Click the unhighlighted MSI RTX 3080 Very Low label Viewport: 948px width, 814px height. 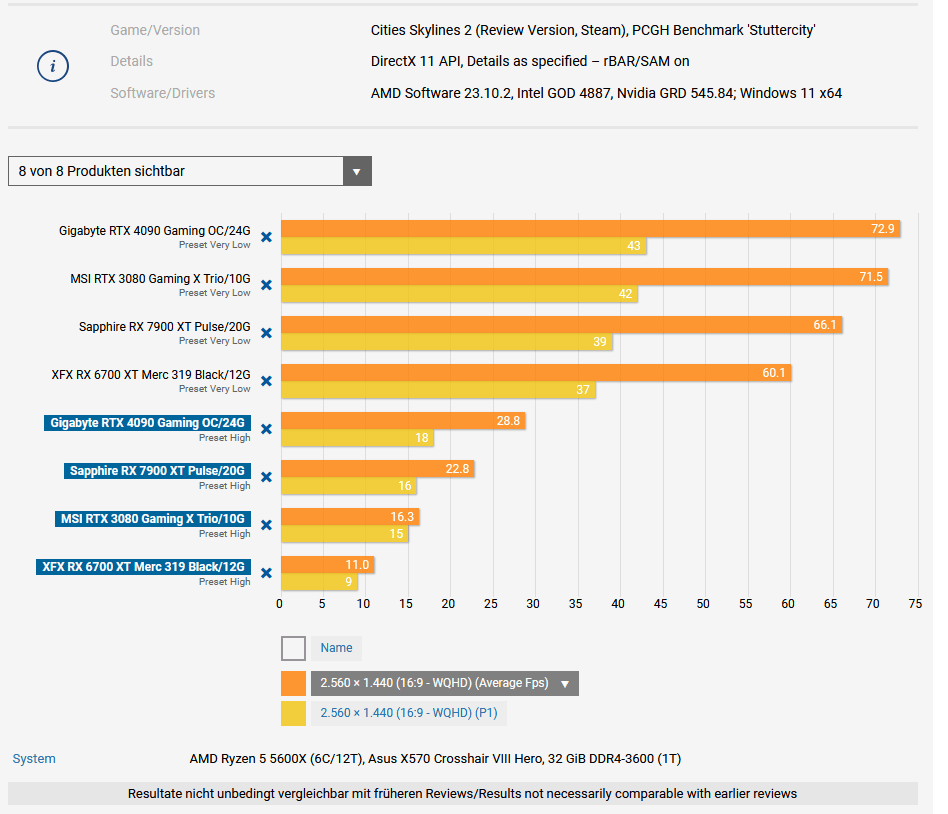coord(160,279)
